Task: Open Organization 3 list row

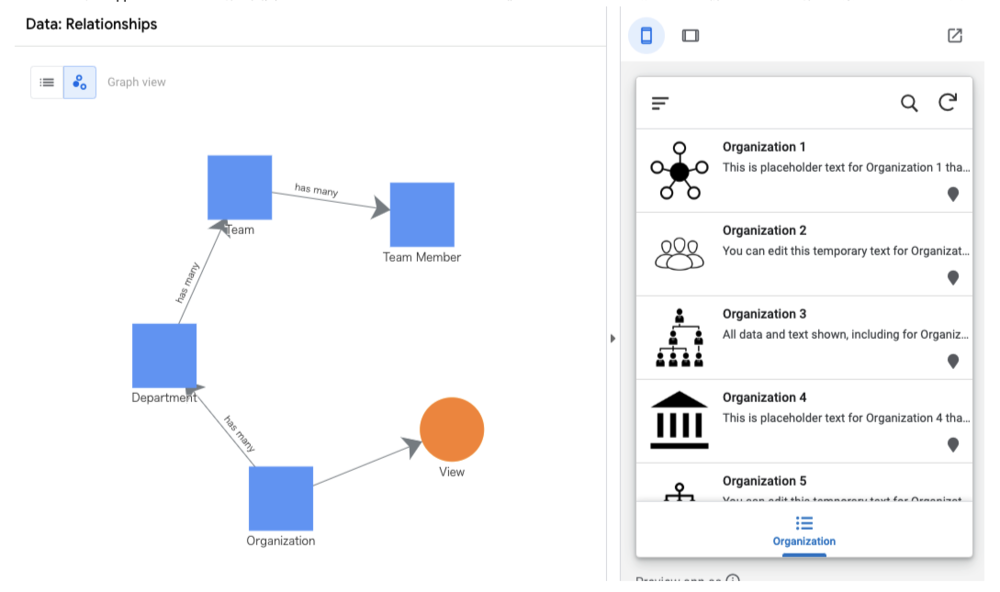Action: pos(804,337)
